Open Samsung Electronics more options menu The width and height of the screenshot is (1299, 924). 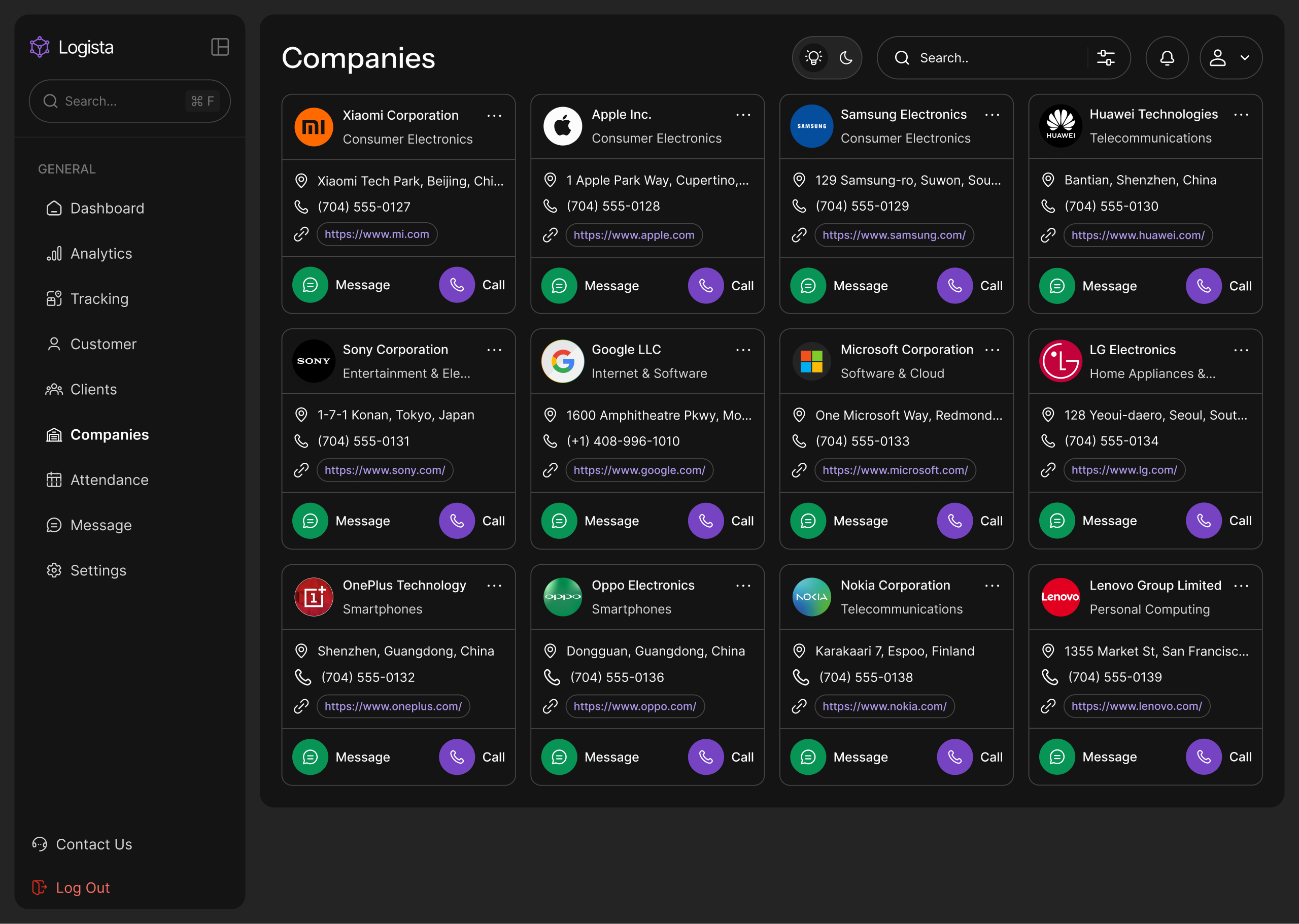pos(992,115)
